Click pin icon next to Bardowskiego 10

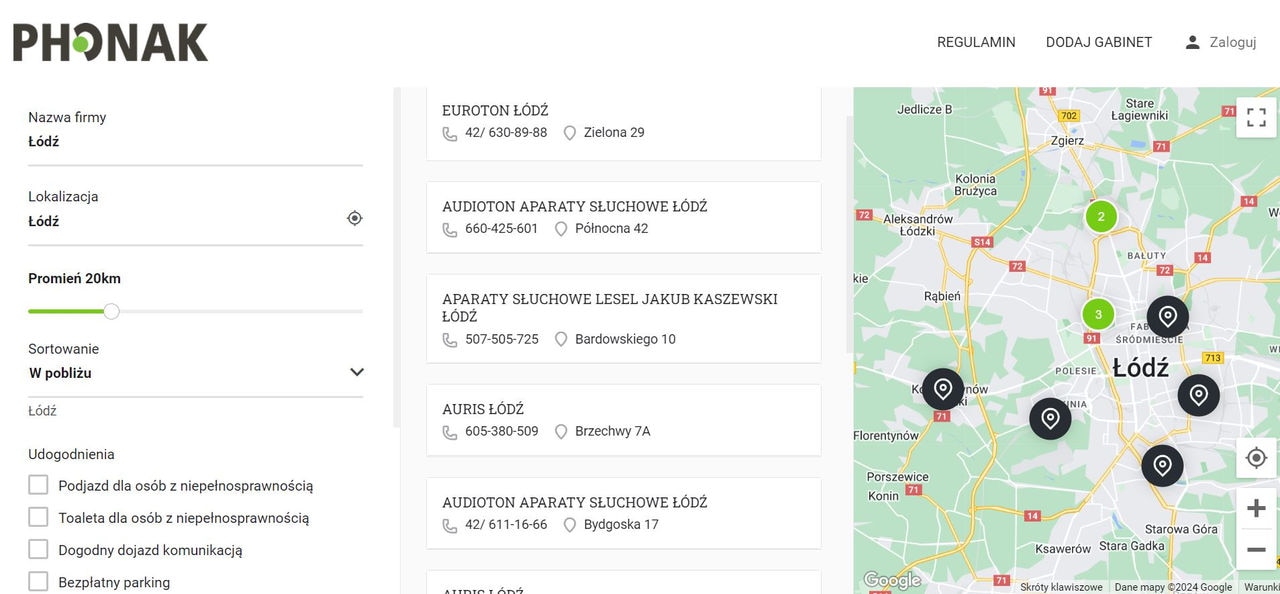(561, 340)
